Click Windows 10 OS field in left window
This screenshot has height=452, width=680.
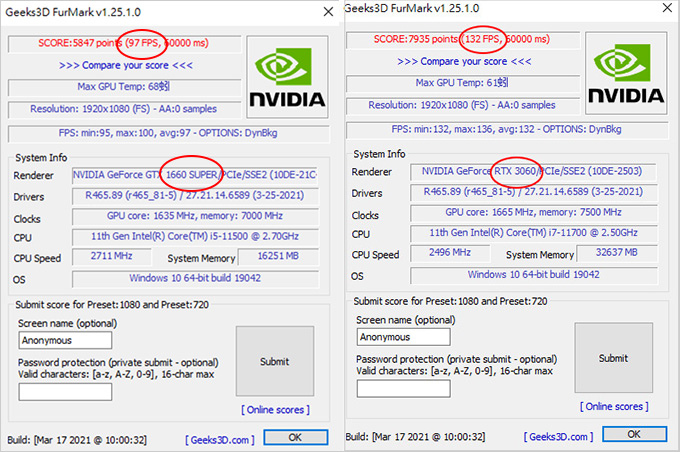195,278
